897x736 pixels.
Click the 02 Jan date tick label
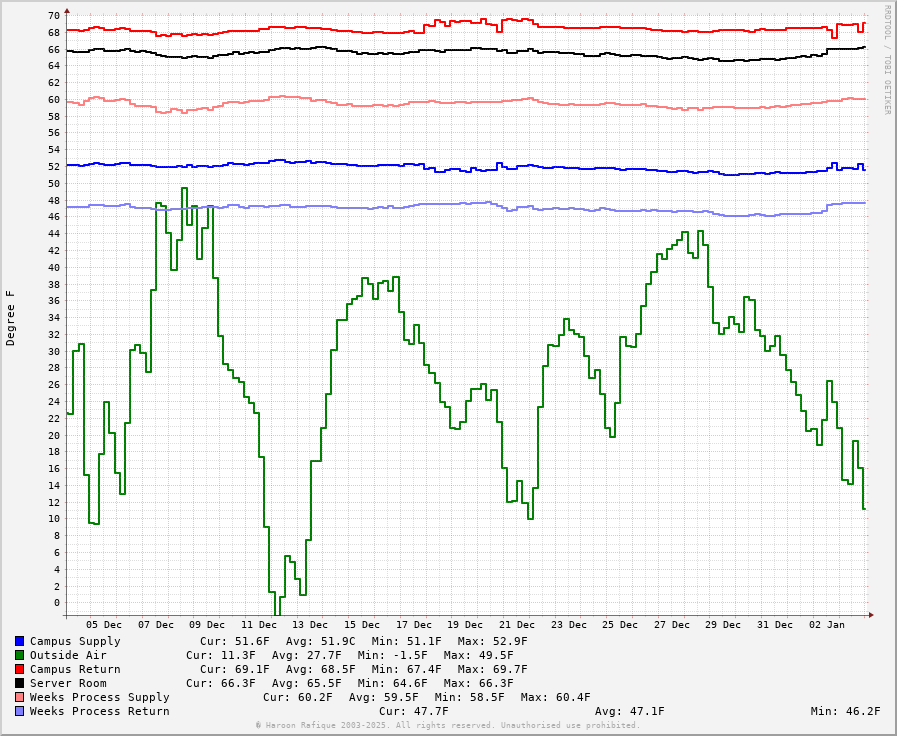coord(826,625)
